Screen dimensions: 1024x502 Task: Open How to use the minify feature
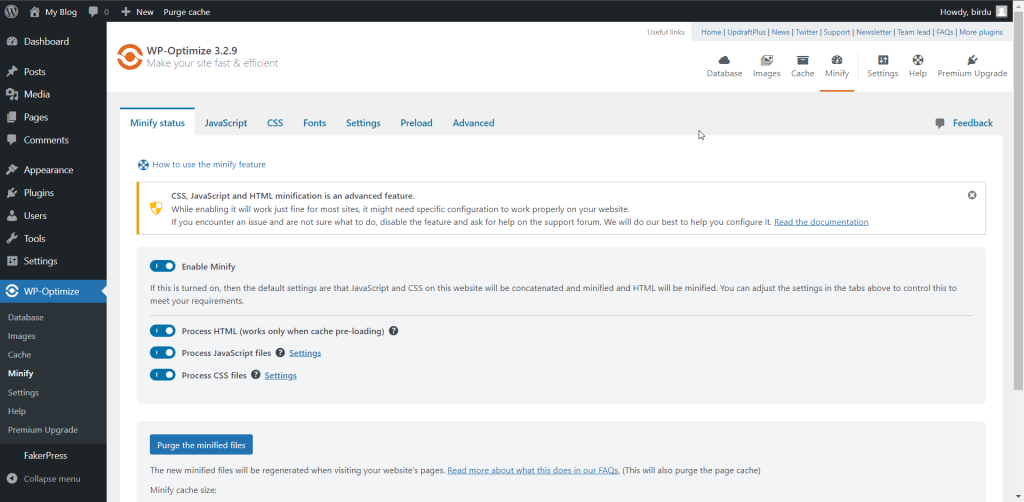pyautogui.click(x=209, y=165)
